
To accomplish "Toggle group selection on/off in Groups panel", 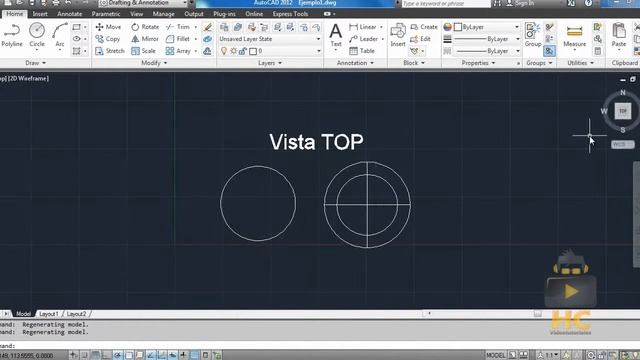I will tap(549, 51).
